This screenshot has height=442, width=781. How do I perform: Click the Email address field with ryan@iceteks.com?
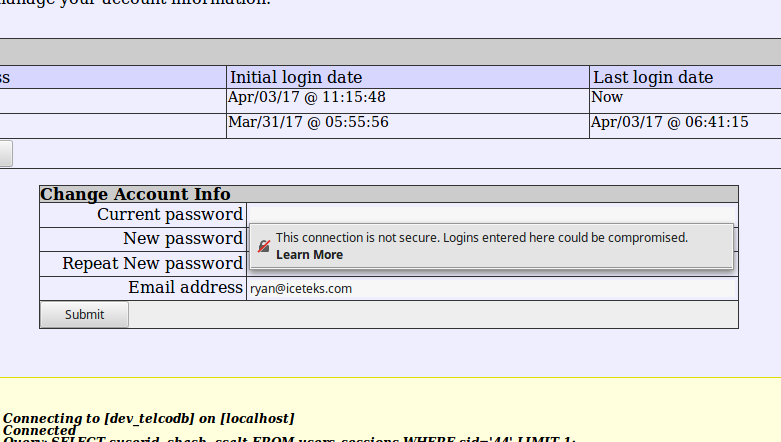click(x=492, y=289)
